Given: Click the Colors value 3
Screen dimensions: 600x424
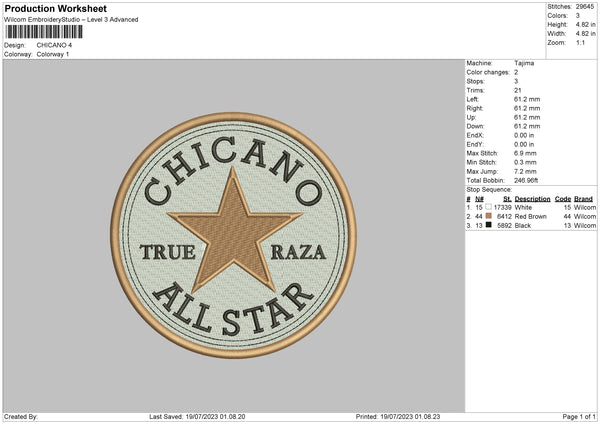Looking at the screenshot, I should click(x=577, y=16).
